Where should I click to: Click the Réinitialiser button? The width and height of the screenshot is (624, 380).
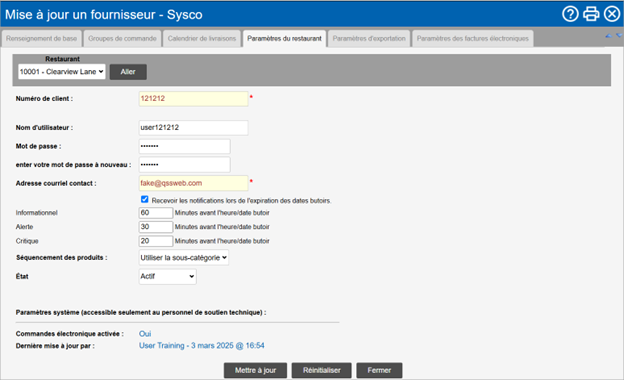click(322, 370)
